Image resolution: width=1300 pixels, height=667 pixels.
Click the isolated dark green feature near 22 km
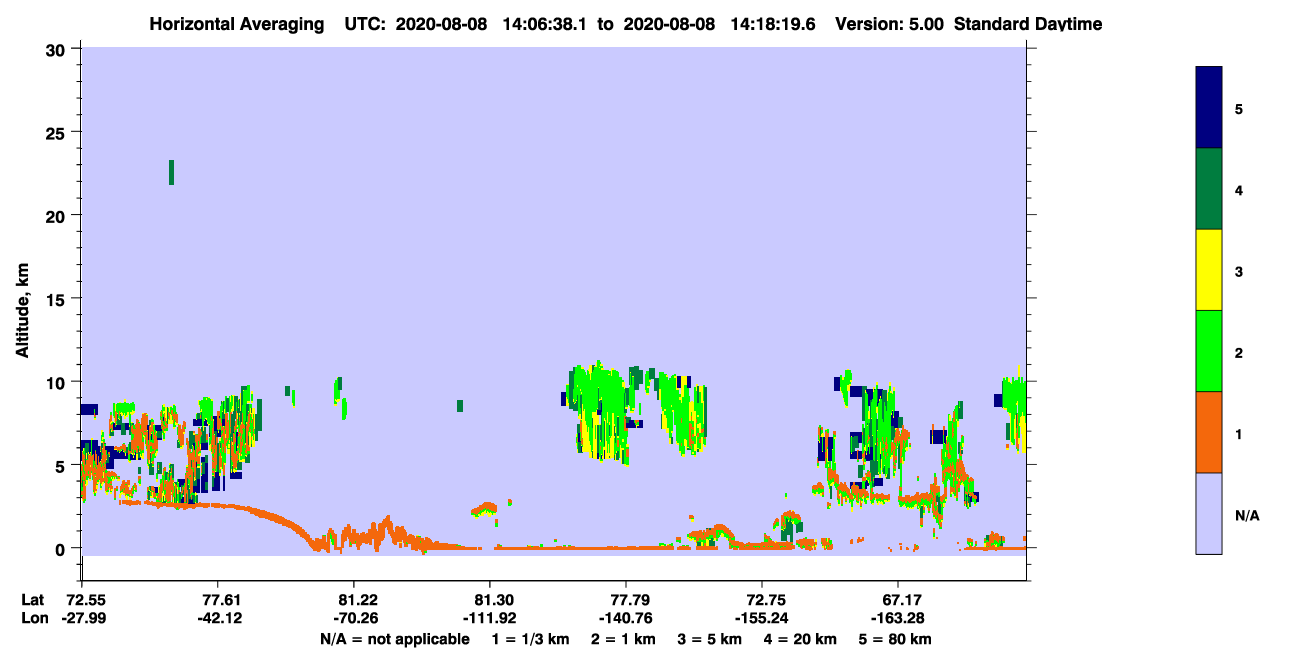(x=171, y=172)
